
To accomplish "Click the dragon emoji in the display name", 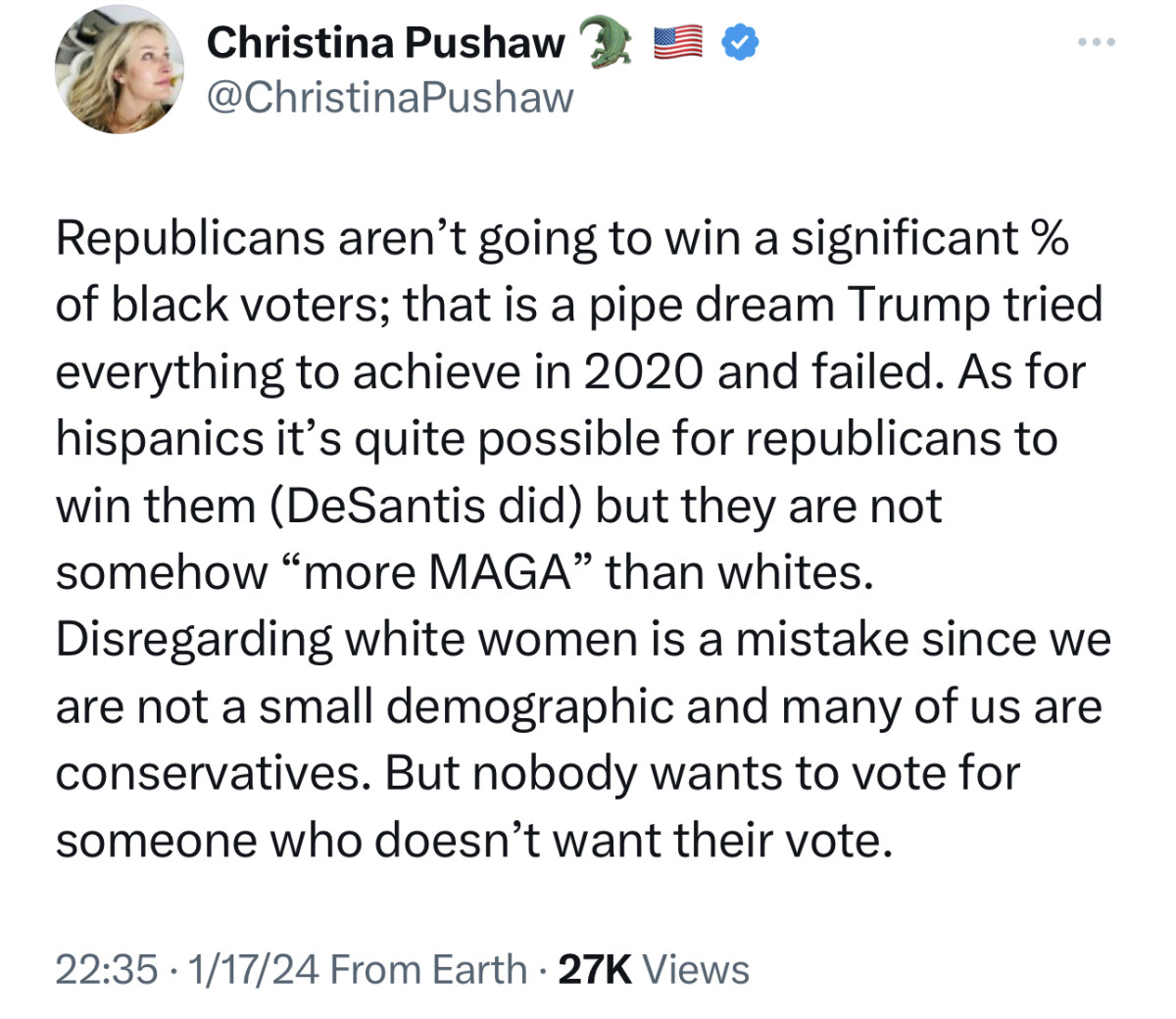I will (x=606, y=41).
